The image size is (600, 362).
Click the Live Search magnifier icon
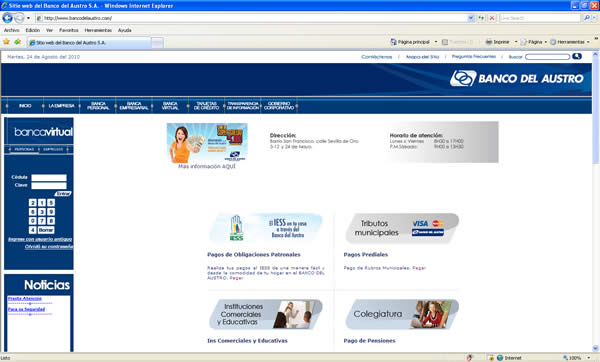[x=587, y=18]
